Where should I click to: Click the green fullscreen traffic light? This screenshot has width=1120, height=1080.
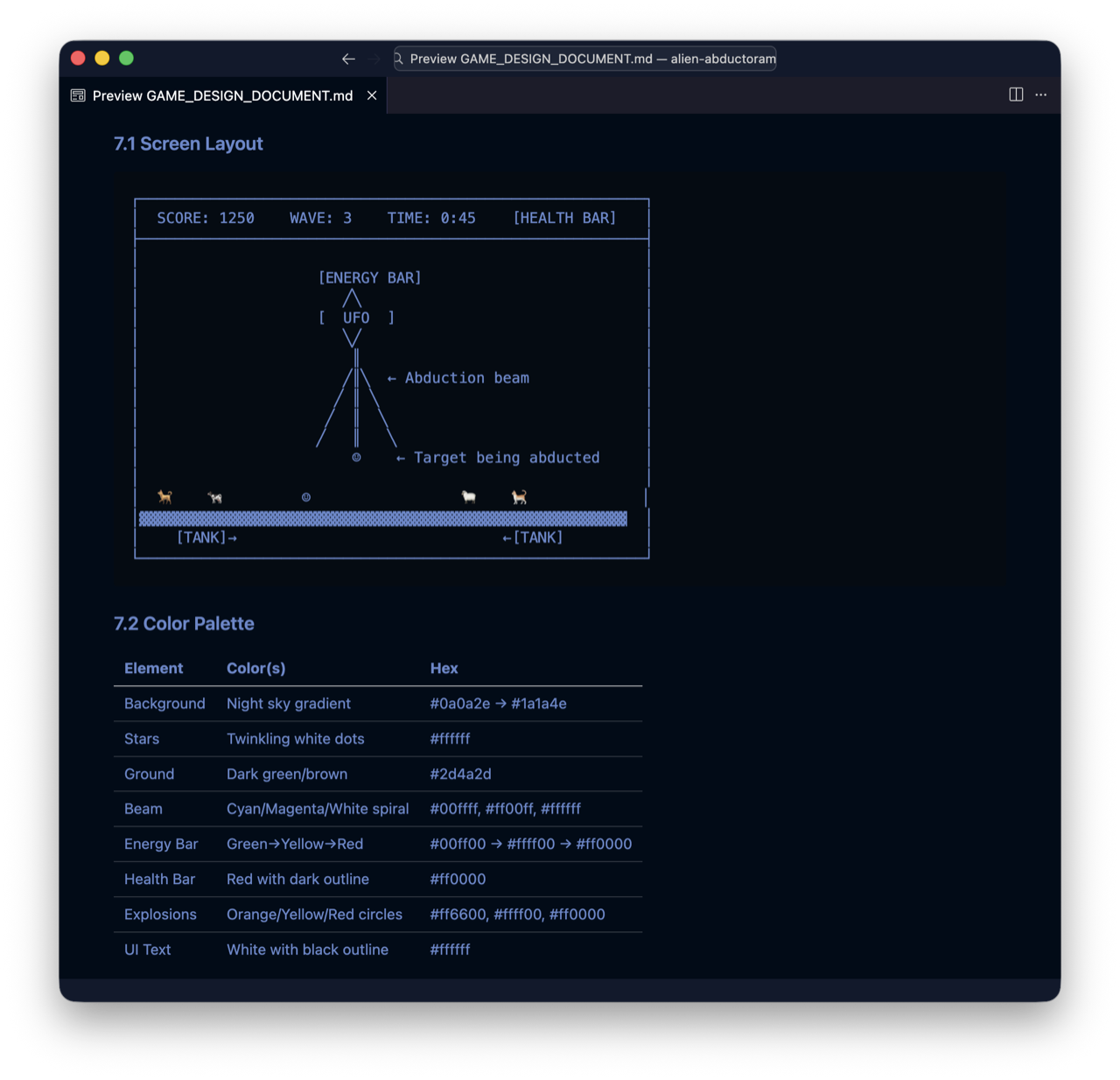click(x=126, y=58)
